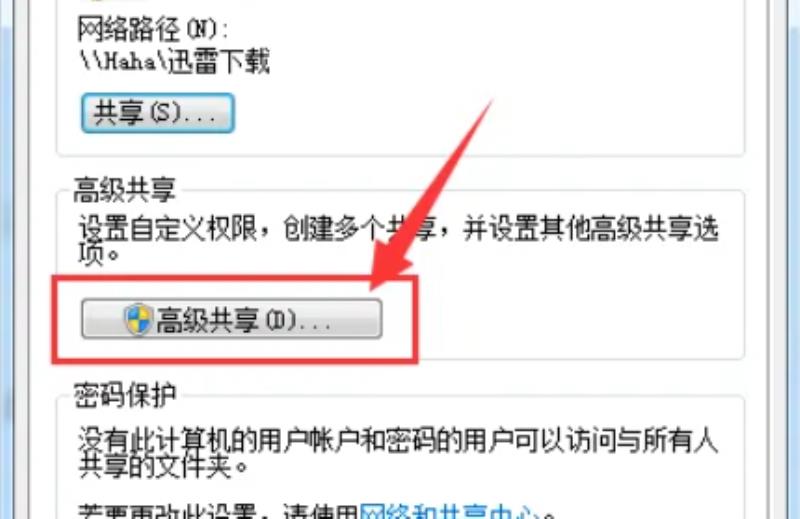Screen dimensions: 800x519
Task: Click the 密码保护 group heading
Action: [125, 394]
